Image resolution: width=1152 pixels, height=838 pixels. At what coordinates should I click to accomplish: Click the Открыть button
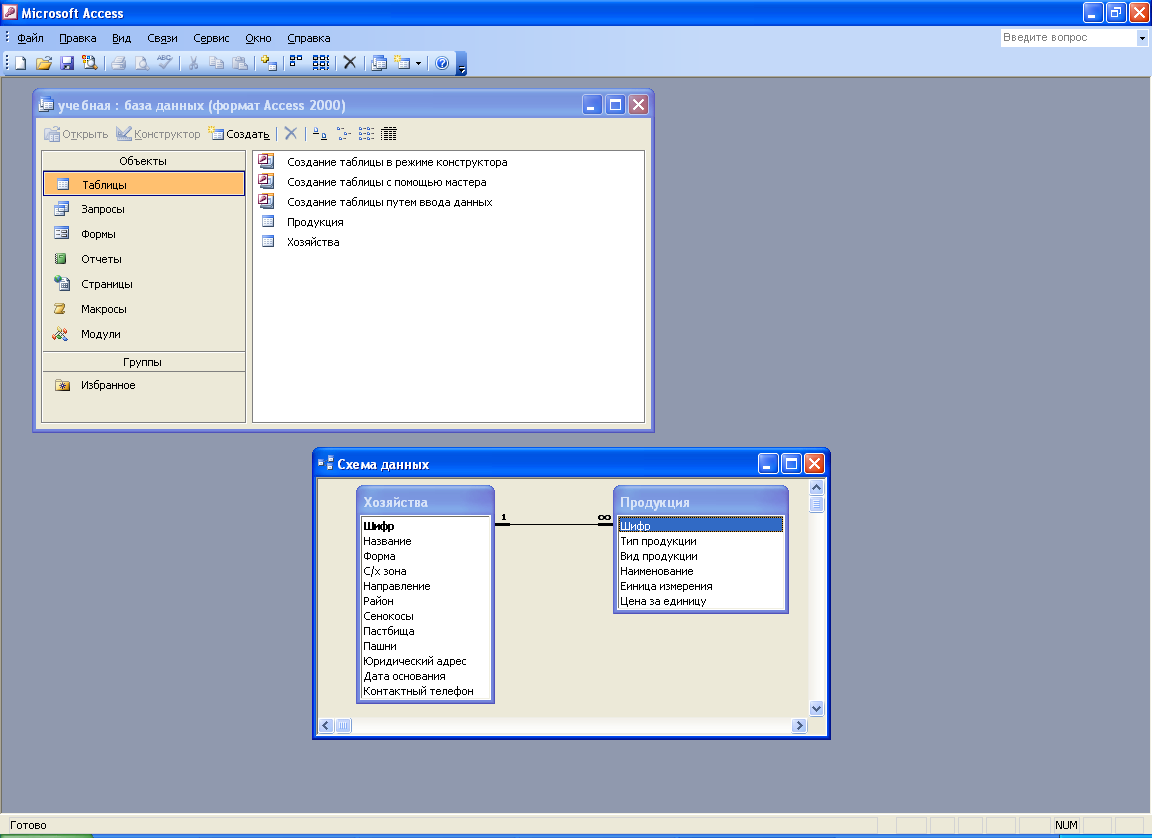[x=76, y=134]
